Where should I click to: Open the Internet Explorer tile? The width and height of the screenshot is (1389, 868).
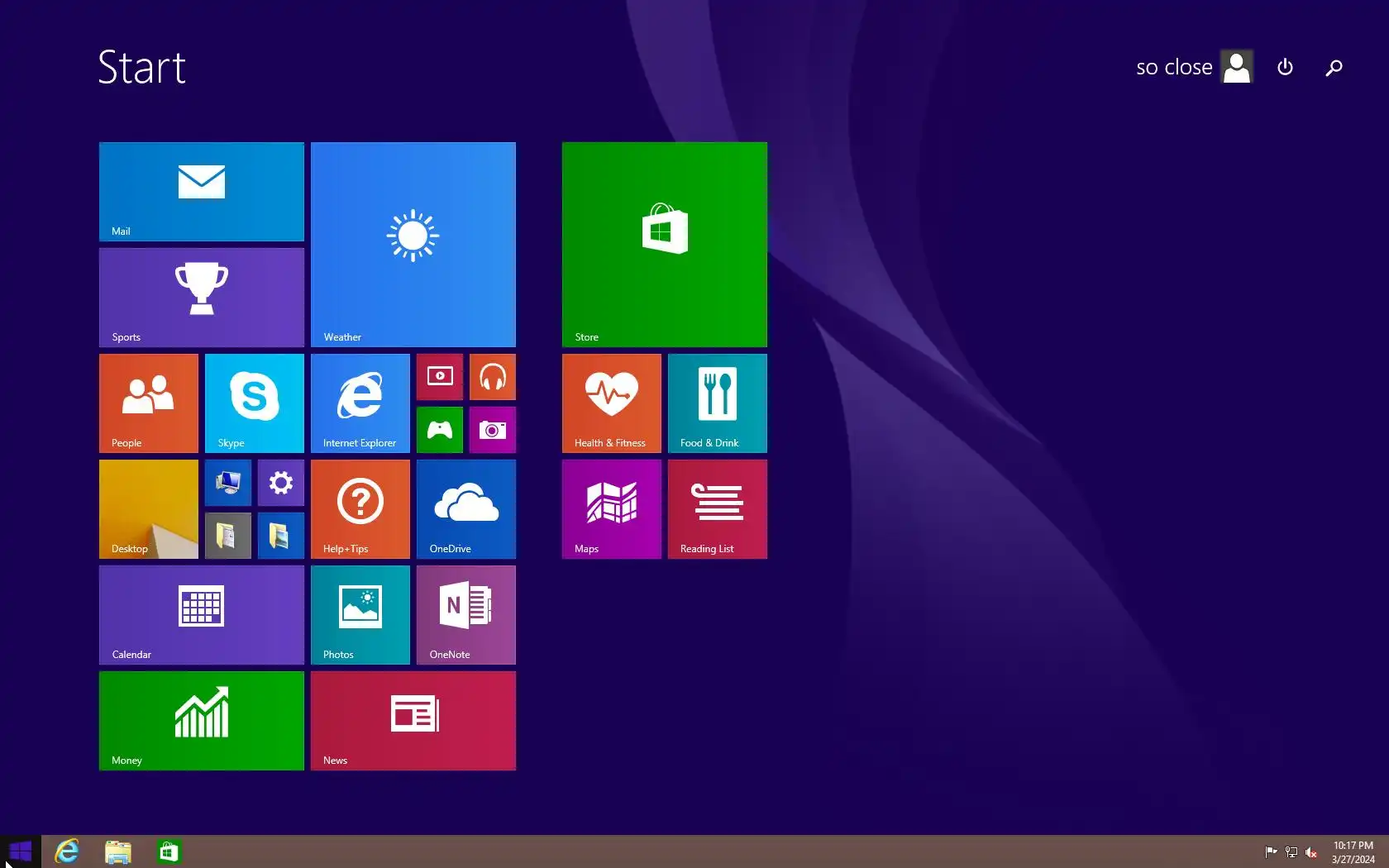360,403
